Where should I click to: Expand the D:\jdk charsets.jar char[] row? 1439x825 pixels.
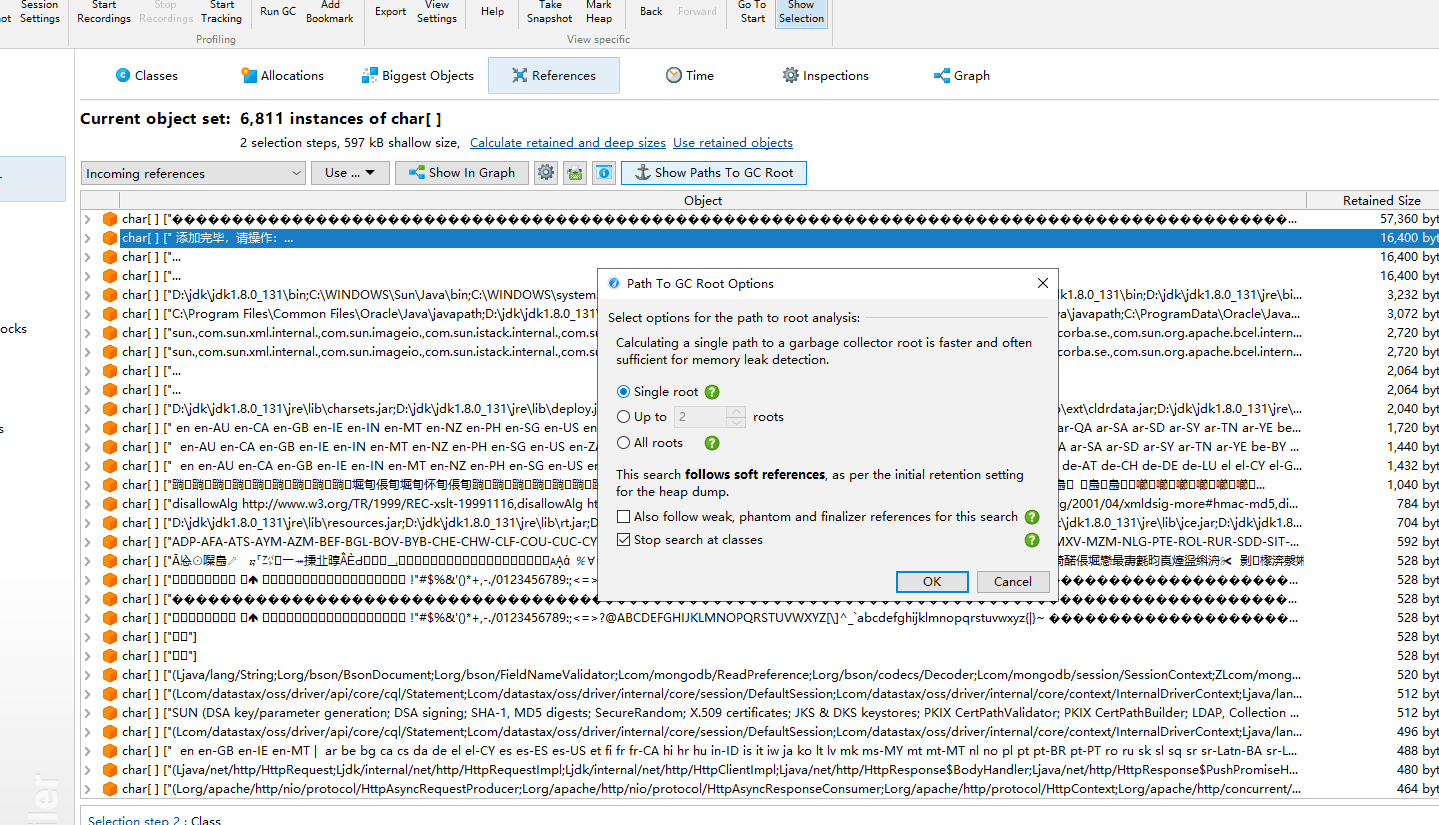tap(88, 409)
